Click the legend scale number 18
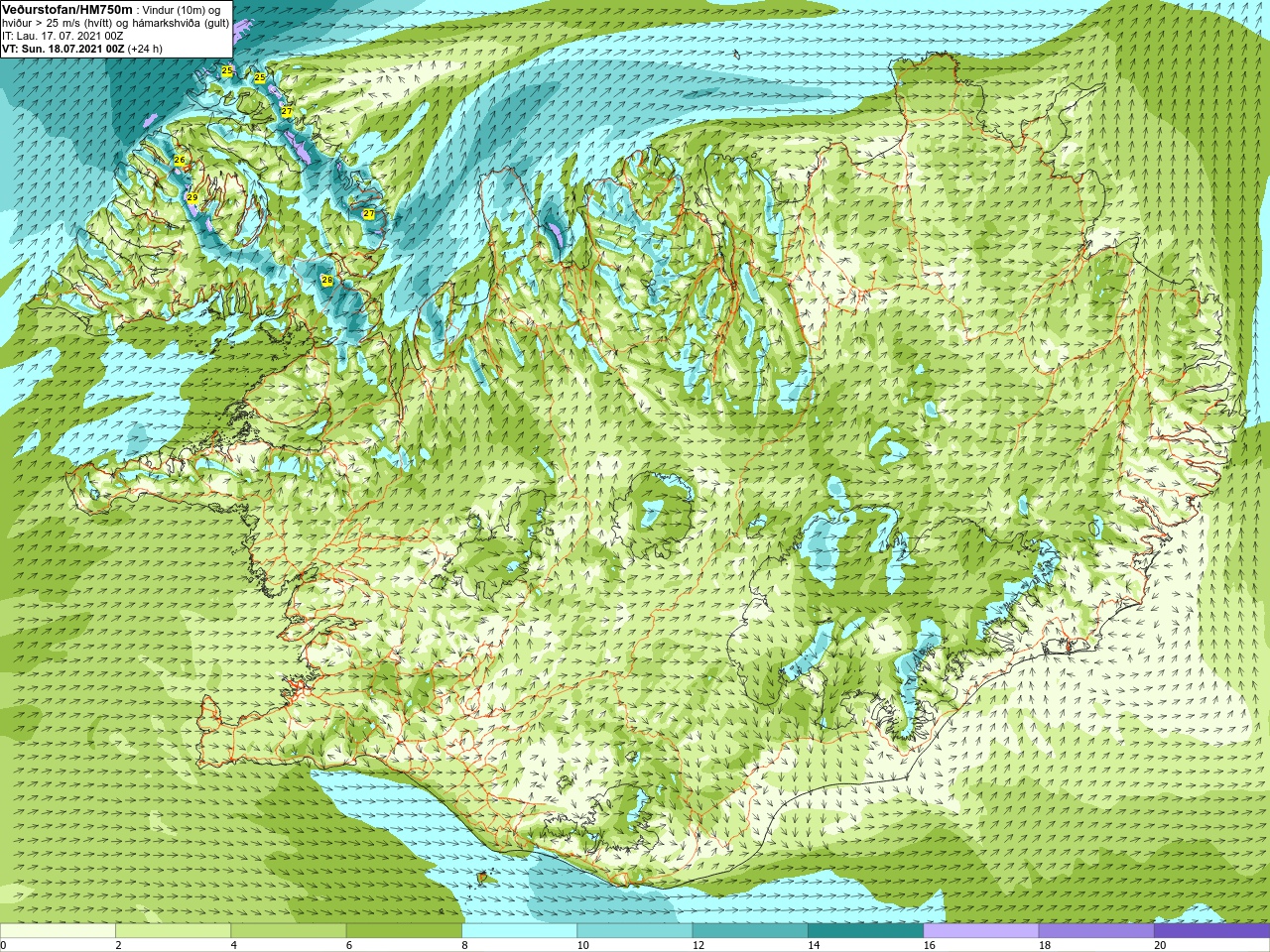Viewport: 1270px width, 952px height. [x=1045, y=945]
